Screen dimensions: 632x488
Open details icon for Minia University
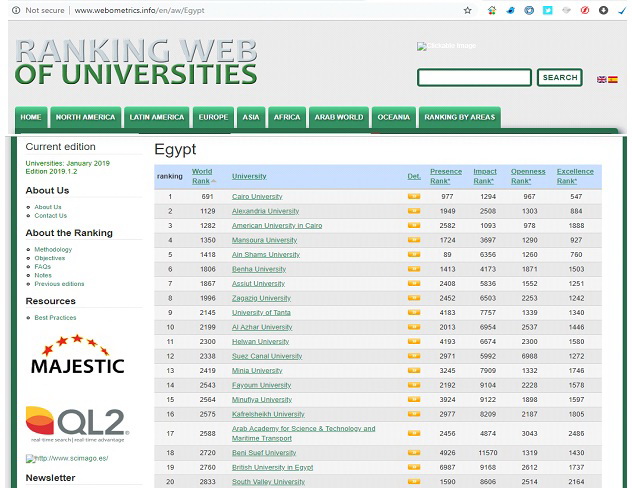coord(414,371)
